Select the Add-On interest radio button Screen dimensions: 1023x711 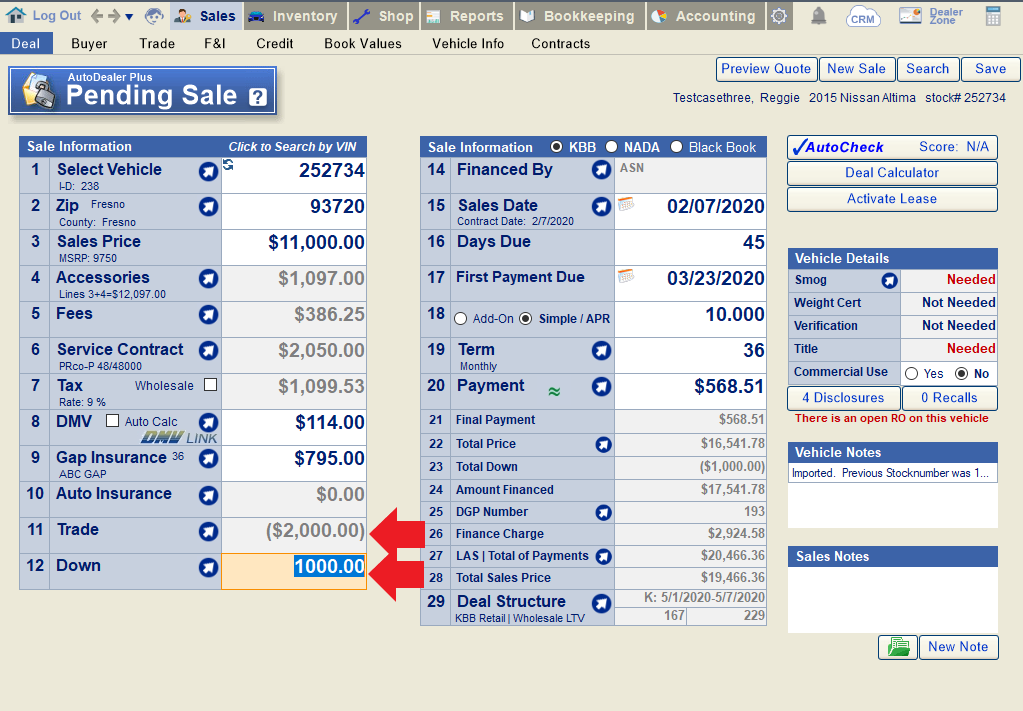point(461,318)
